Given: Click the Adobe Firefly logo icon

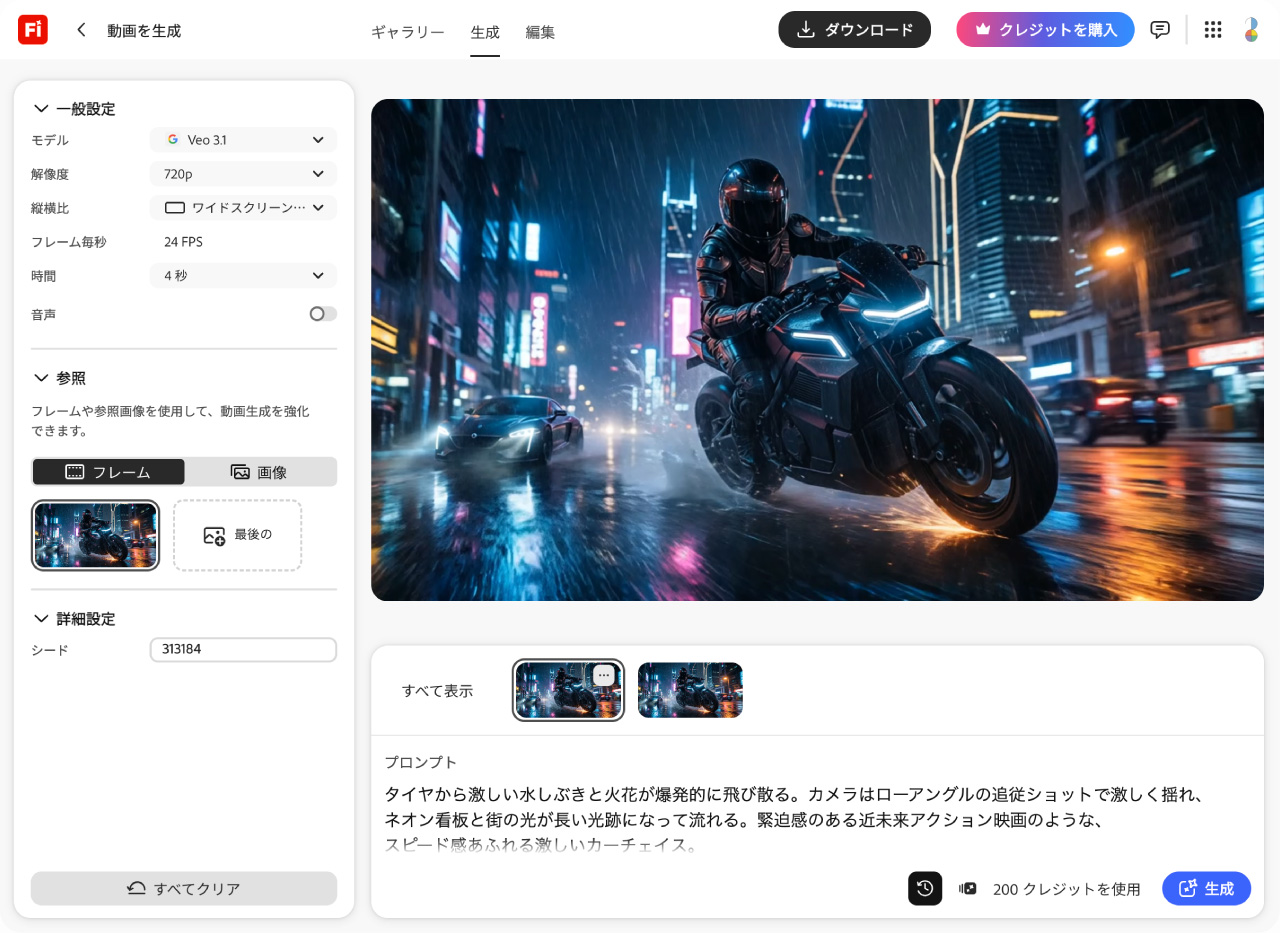Looking at the screenshot, I should pyautogui.click(x=33, y=30).
